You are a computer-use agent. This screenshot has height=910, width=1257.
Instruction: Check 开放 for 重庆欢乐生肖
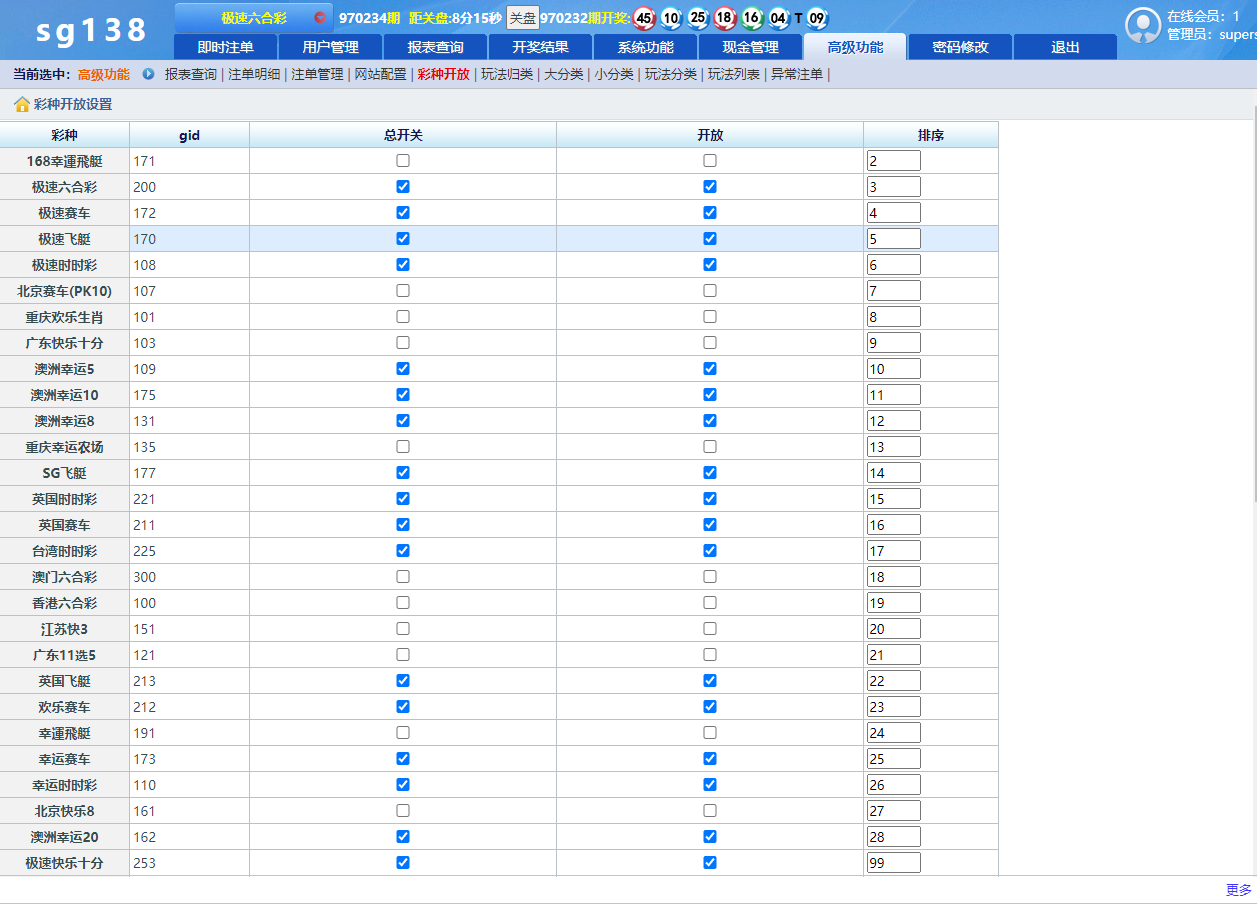[x=710, y=316]
